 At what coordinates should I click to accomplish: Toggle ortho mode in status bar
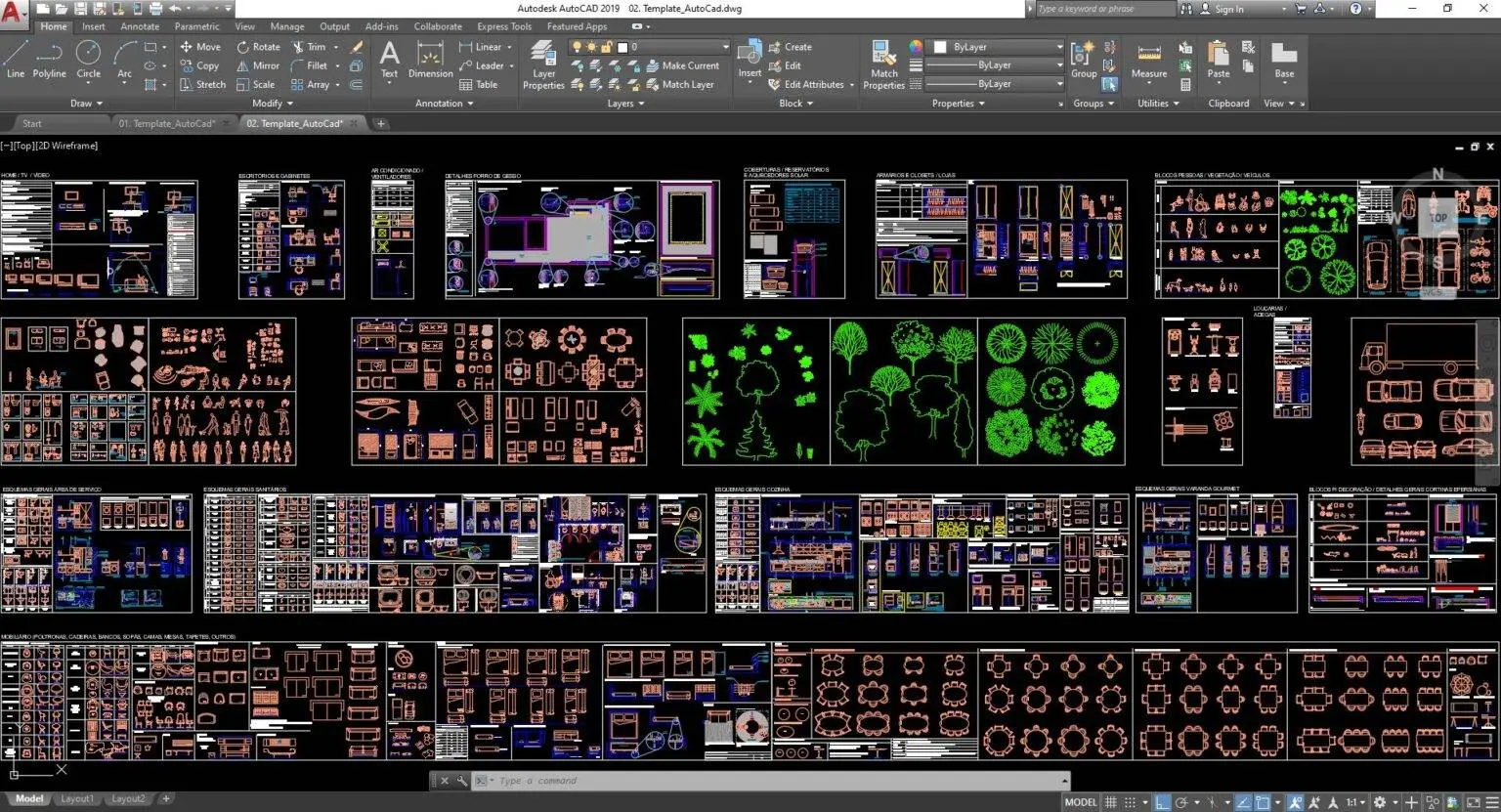pyautogui.click(x=1162, y=802)
